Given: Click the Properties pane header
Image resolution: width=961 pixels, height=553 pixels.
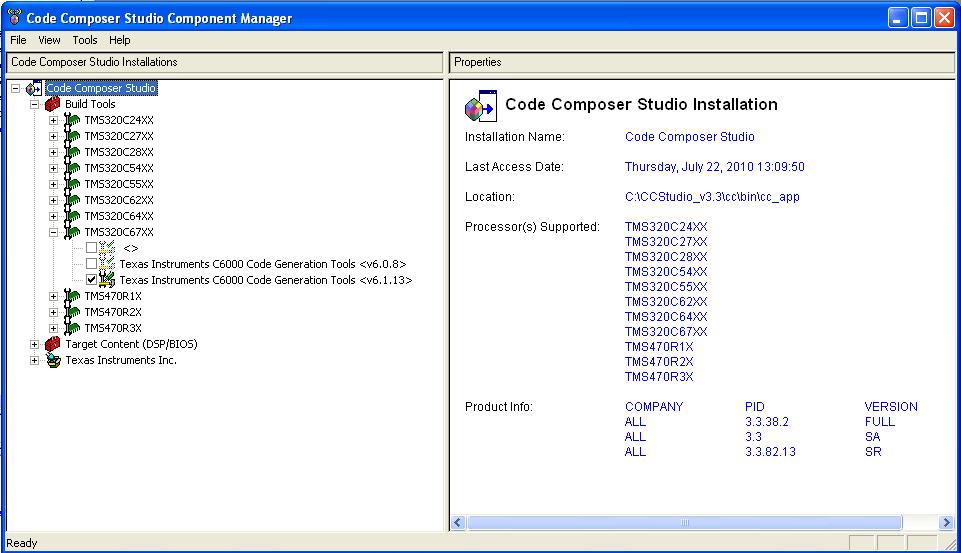Looking at the screenshot, I should (x=702, y=62).
